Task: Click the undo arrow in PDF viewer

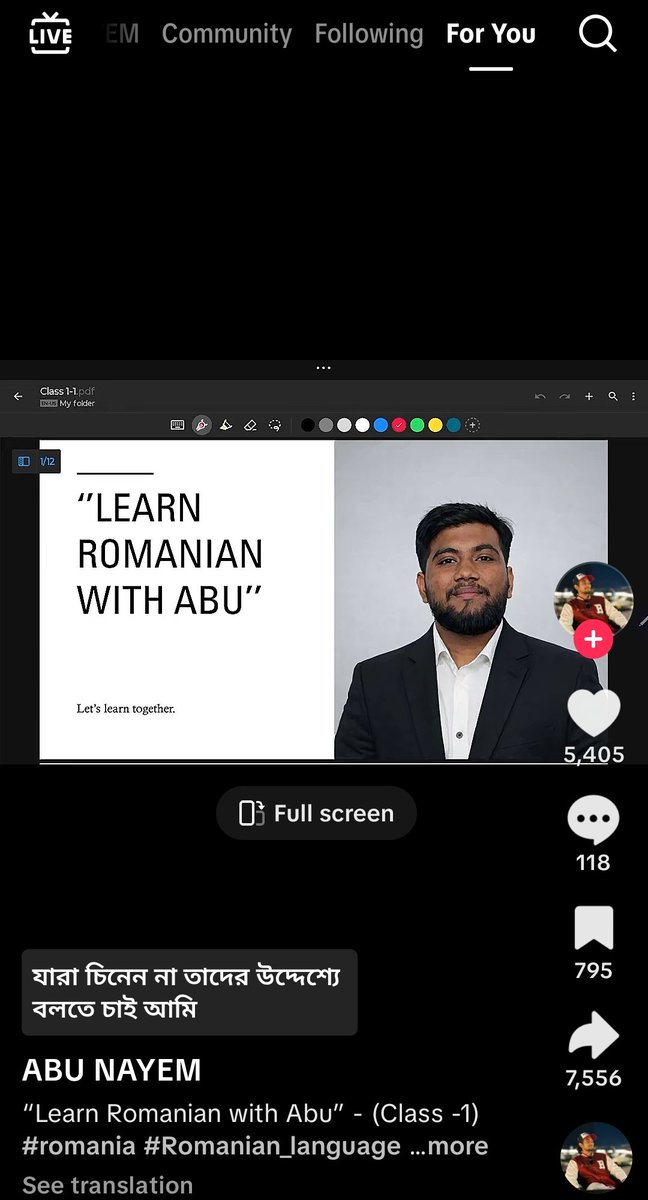Action: pos(540,396)
